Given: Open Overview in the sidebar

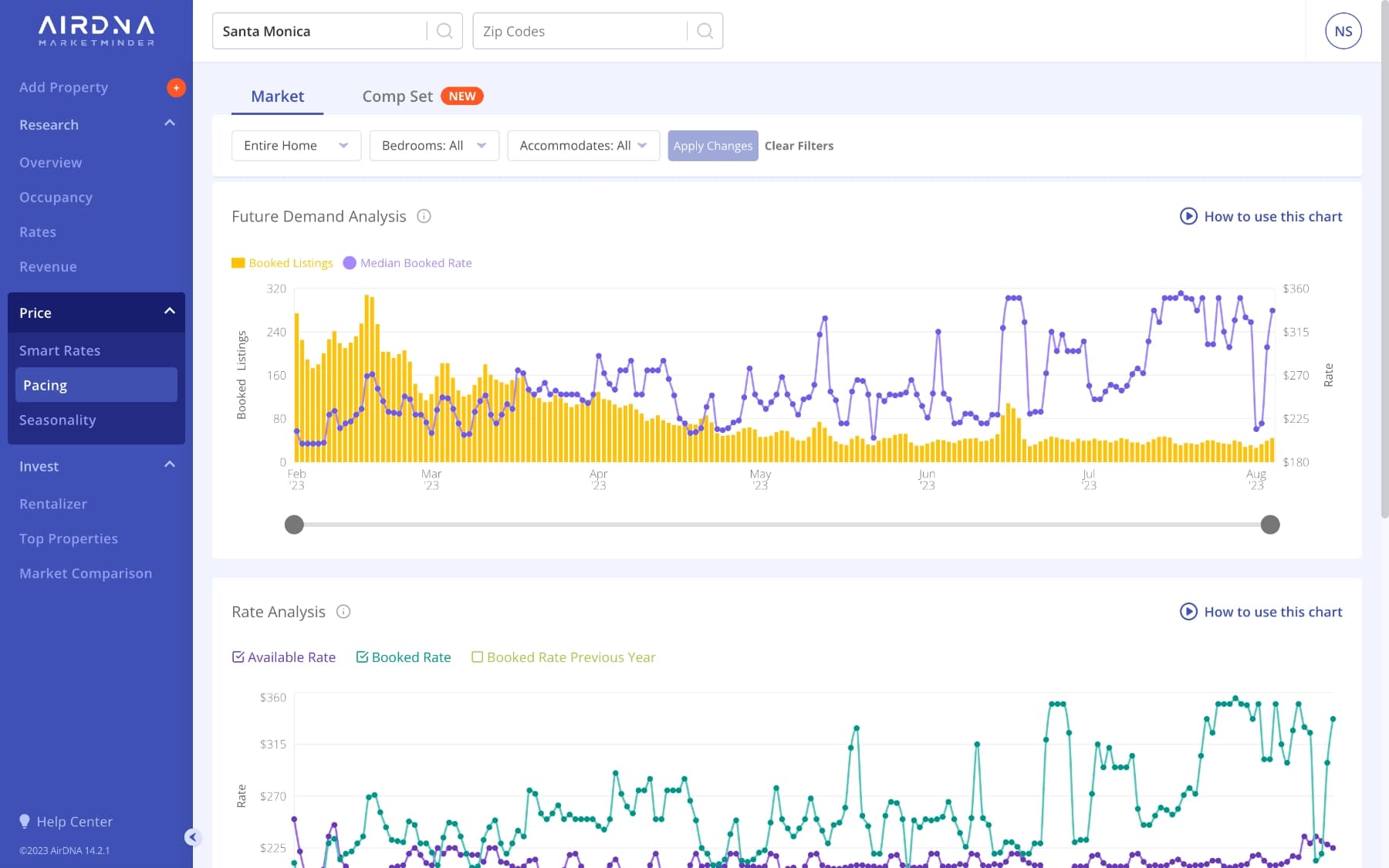Looking at the screenshot, I should (x=50, y=162).
